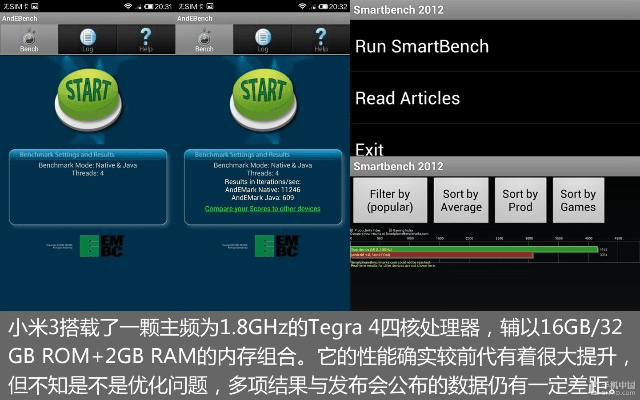The width and height of the screenshot is (640, 400).
Task: Open the Help tab in the right AndEBench screen
Action: pos(321,40)
